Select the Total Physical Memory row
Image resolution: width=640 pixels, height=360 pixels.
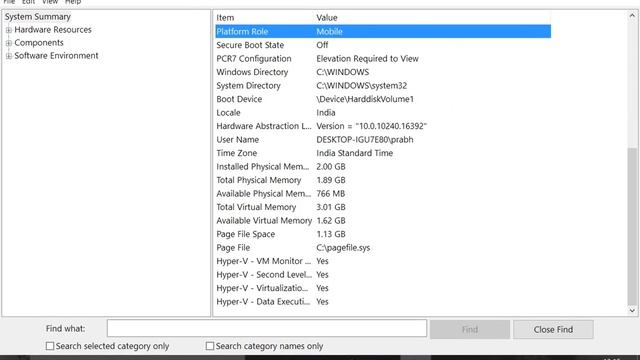point(383,180)
